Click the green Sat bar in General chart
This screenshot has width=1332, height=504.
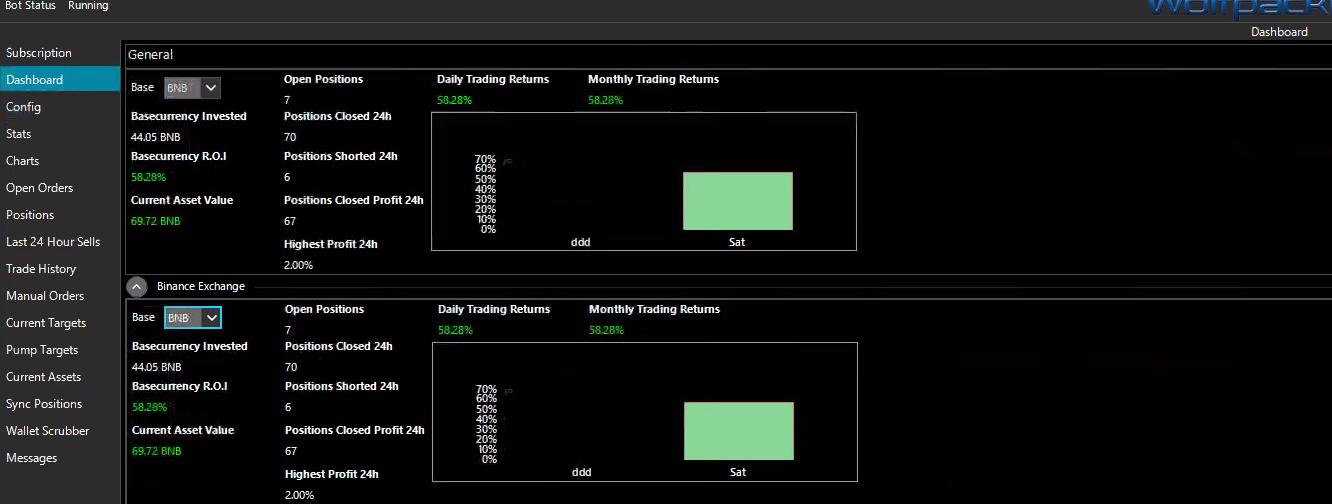(738, 201)
